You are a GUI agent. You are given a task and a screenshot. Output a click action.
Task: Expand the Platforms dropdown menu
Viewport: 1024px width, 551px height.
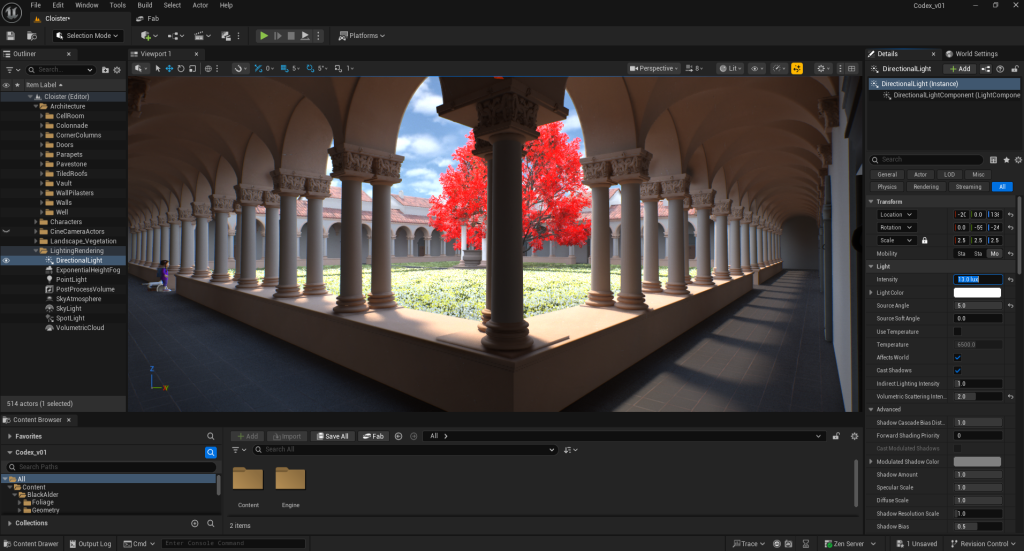point(362,36)
